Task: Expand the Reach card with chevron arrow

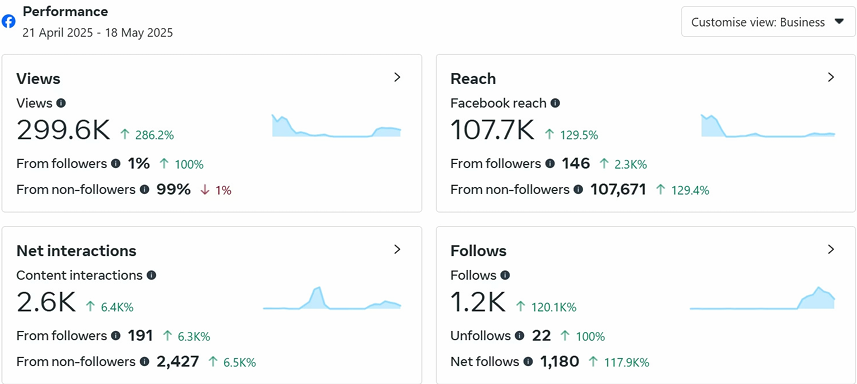Action: 831,78
